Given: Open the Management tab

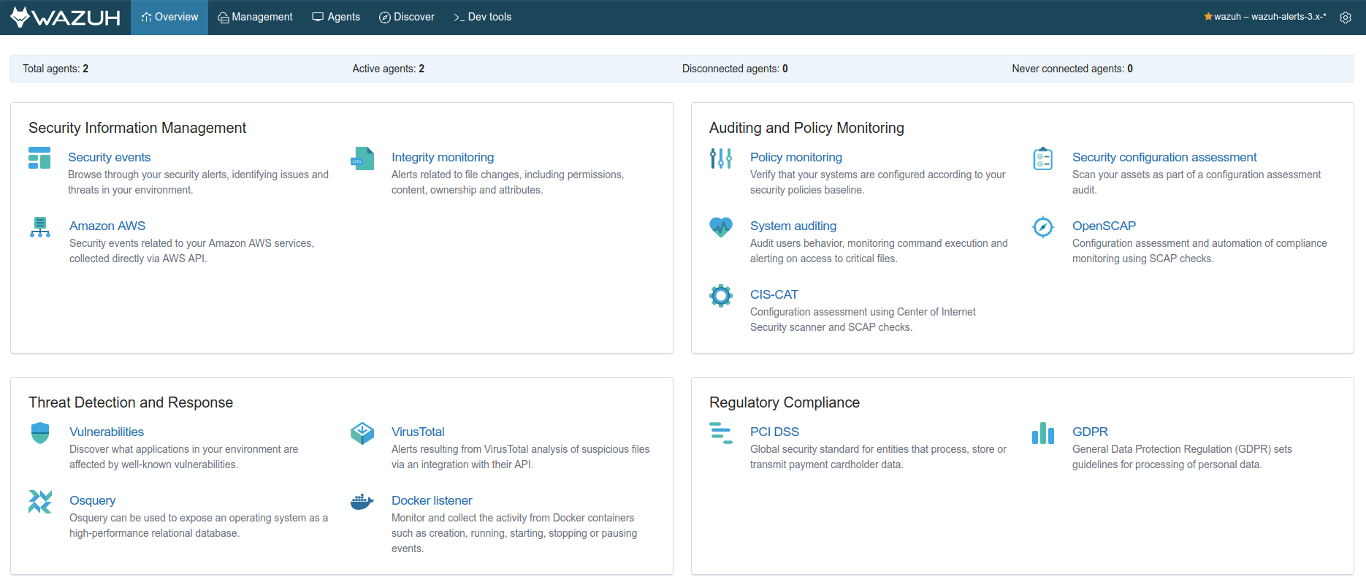Looking at the screenshot, I should (255, 17).
